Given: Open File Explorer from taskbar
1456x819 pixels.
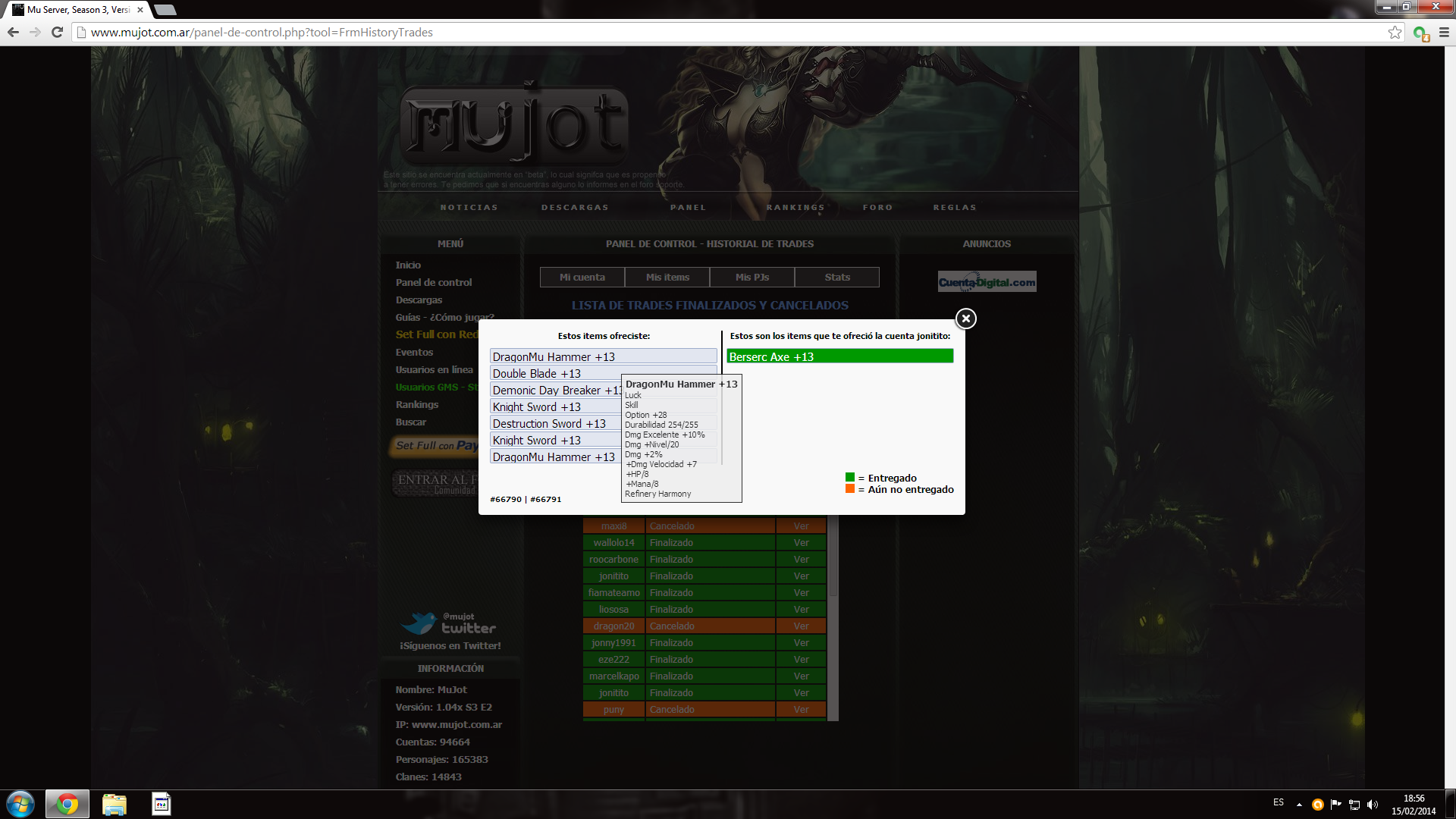Looking at the screenshot, I should pyautogui.click(x=114, y=804).
